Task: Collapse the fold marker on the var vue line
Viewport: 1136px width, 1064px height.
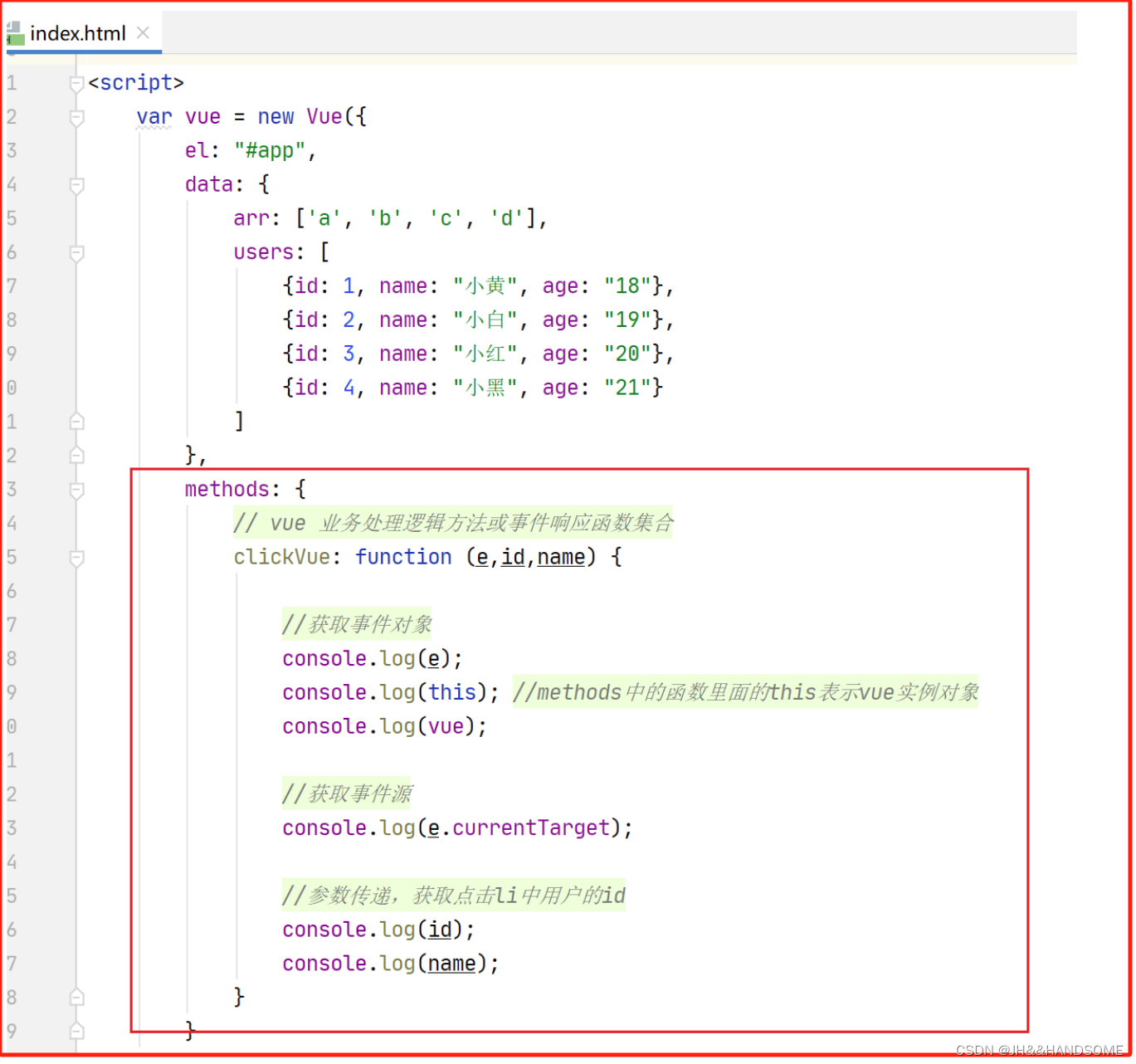Action: pyautogui.click(x=76, y=117)
